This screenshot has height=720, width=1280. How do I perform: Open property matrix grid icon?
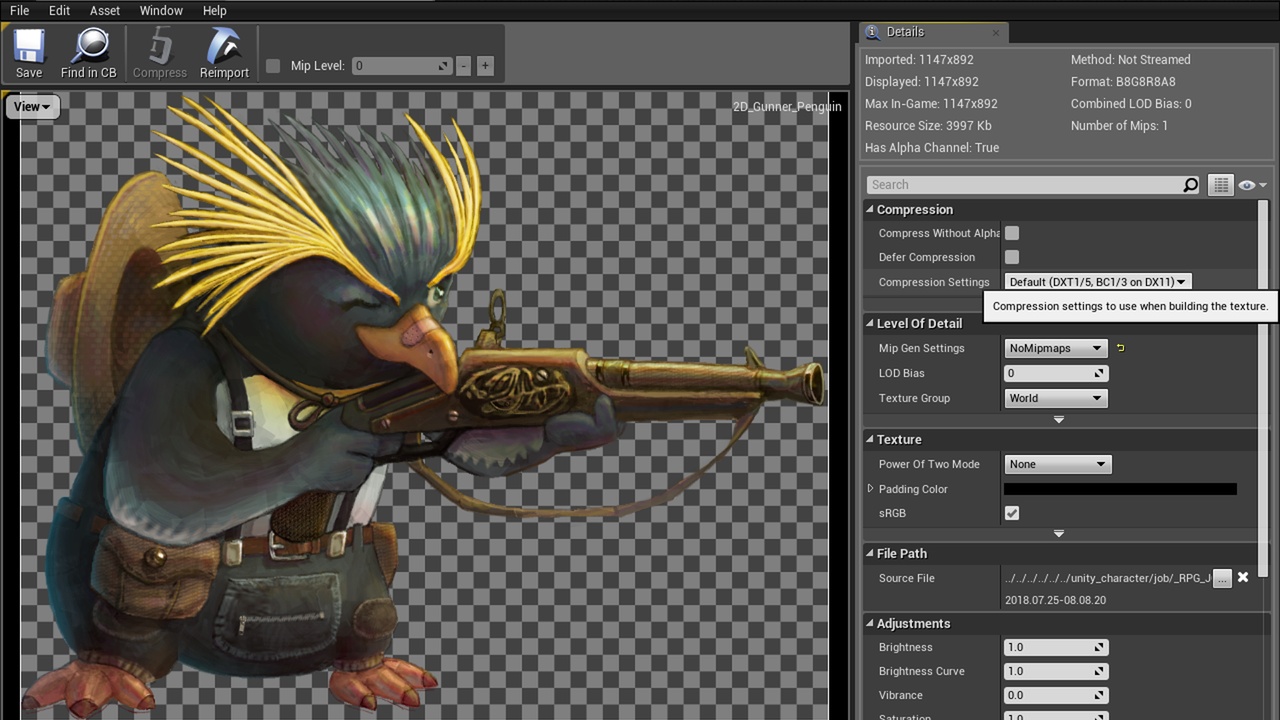click(x=1219, y=185)
